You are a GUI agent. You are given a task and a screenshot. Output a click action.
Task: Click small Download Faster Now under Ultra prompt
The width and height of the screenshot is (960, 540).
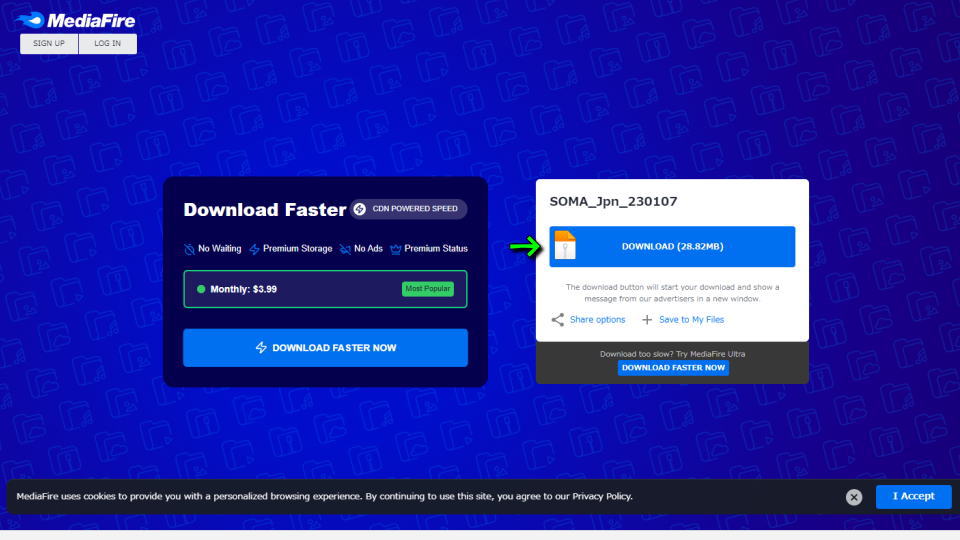click(673, 368)
